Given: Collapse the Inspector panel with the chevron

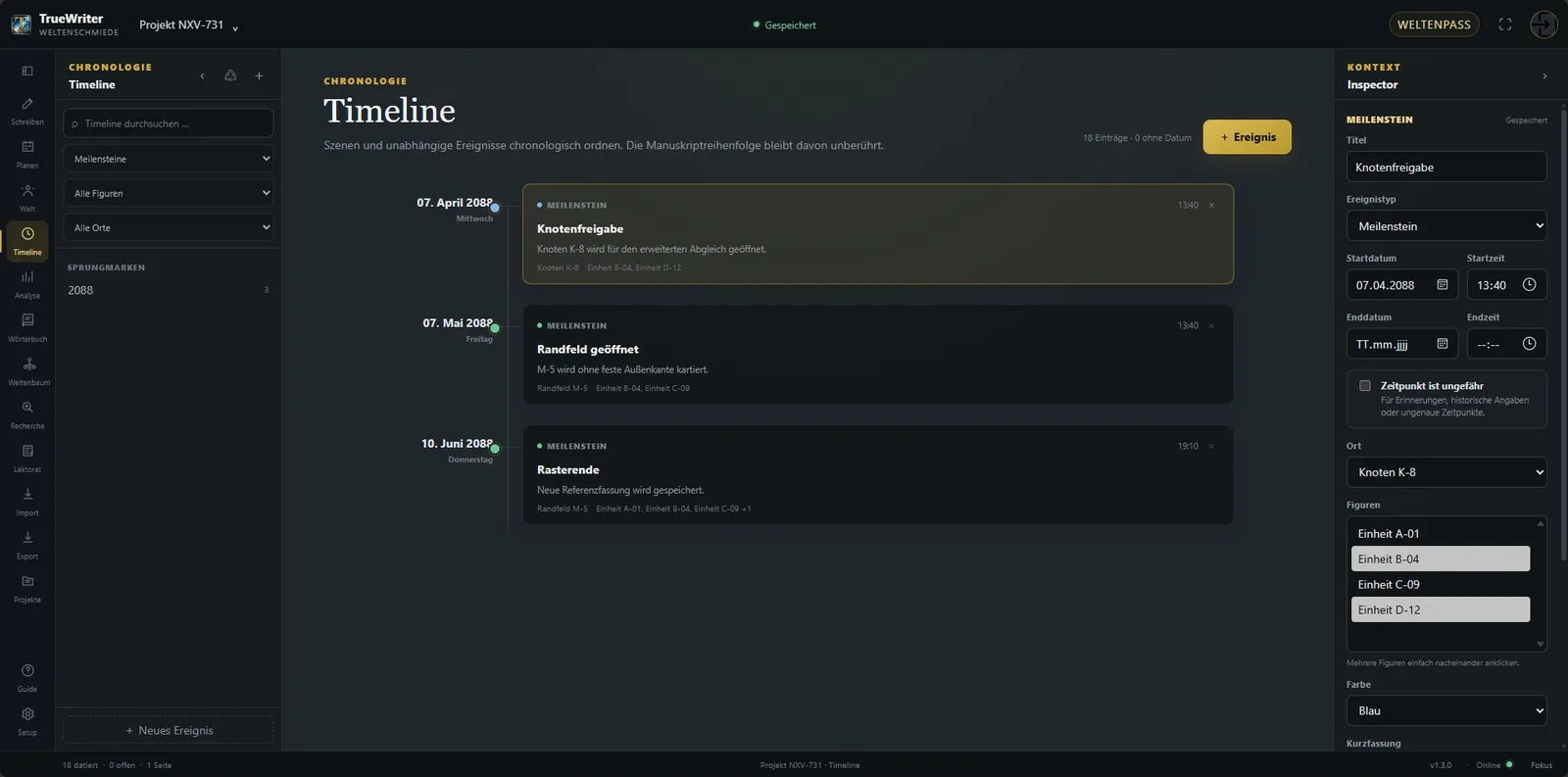Looking at the screenshot, I should pyautogui.click(x=1544, y=75).
